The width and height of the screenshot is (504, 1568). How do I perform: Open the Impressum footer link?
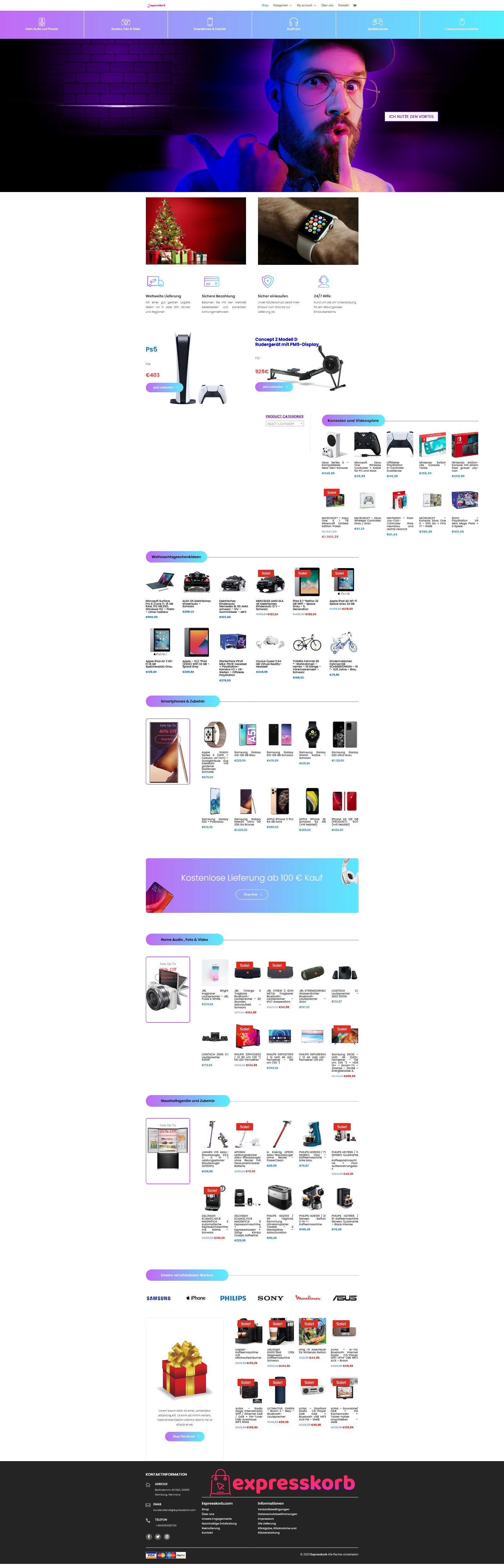[x=266, y=1518]
